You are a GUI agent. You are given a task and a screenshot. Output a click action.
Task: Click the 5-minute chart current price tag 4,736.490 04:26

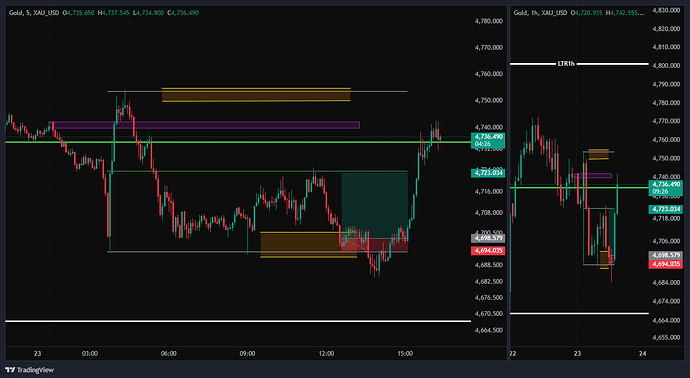coord(488,140)
